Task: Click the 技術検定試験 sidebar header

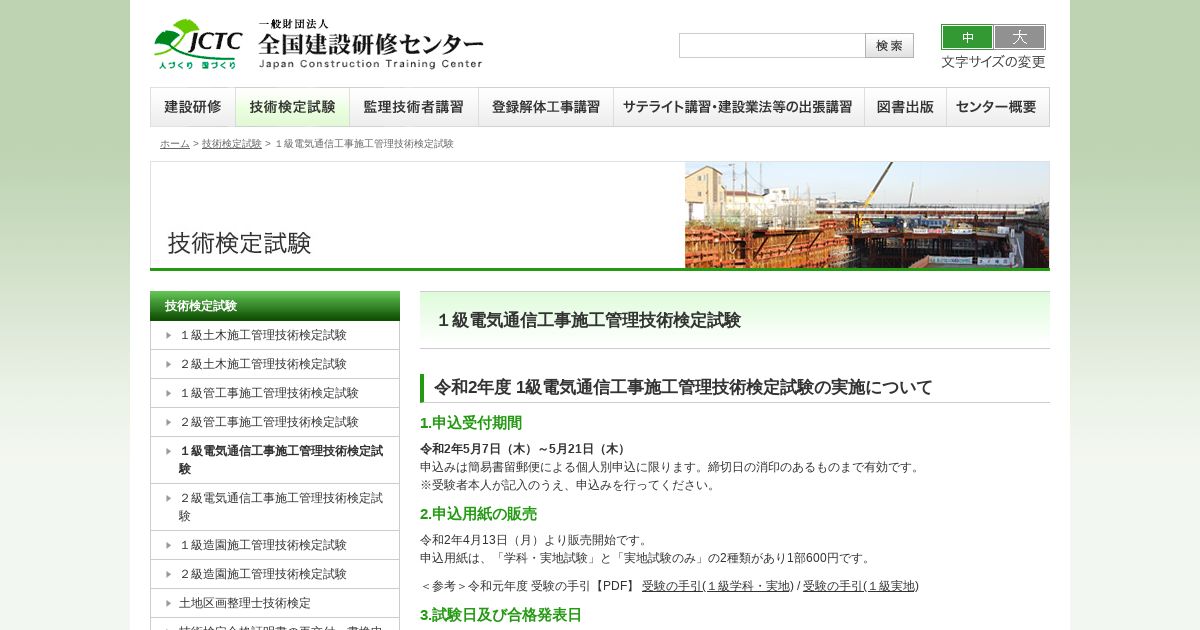Action: point(275,306)
